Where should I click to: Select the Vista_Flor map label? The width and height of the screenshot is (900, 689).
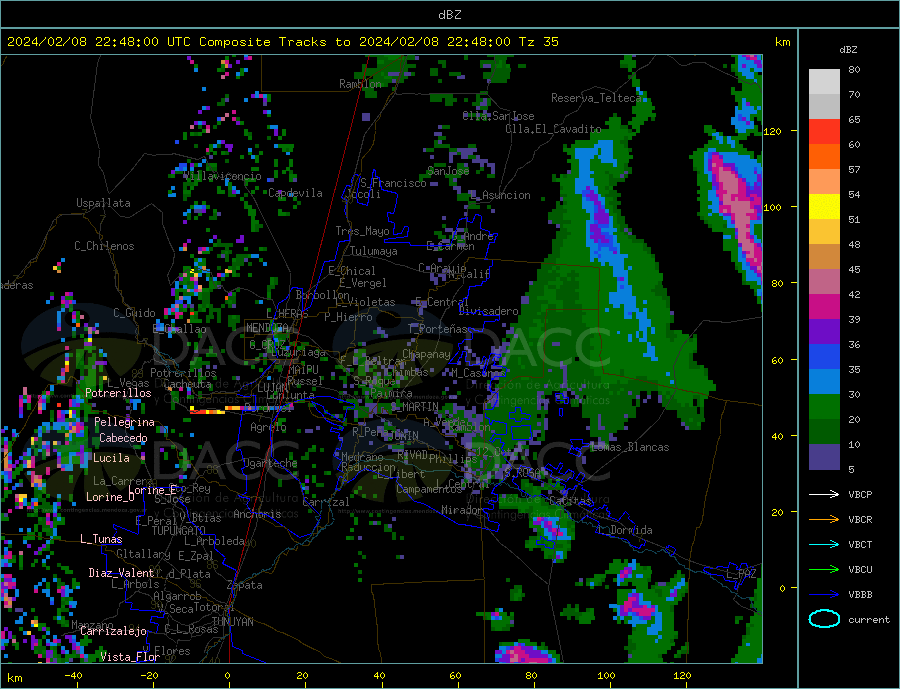point(130,657)
